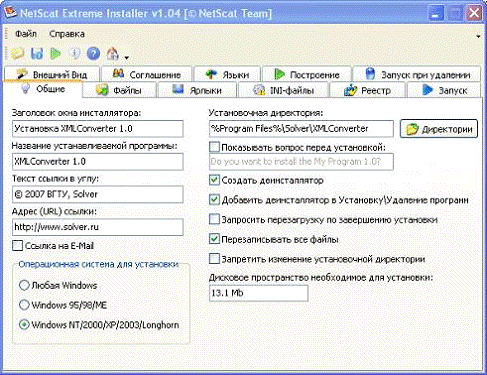Open the Файл menu

point(26,34)
